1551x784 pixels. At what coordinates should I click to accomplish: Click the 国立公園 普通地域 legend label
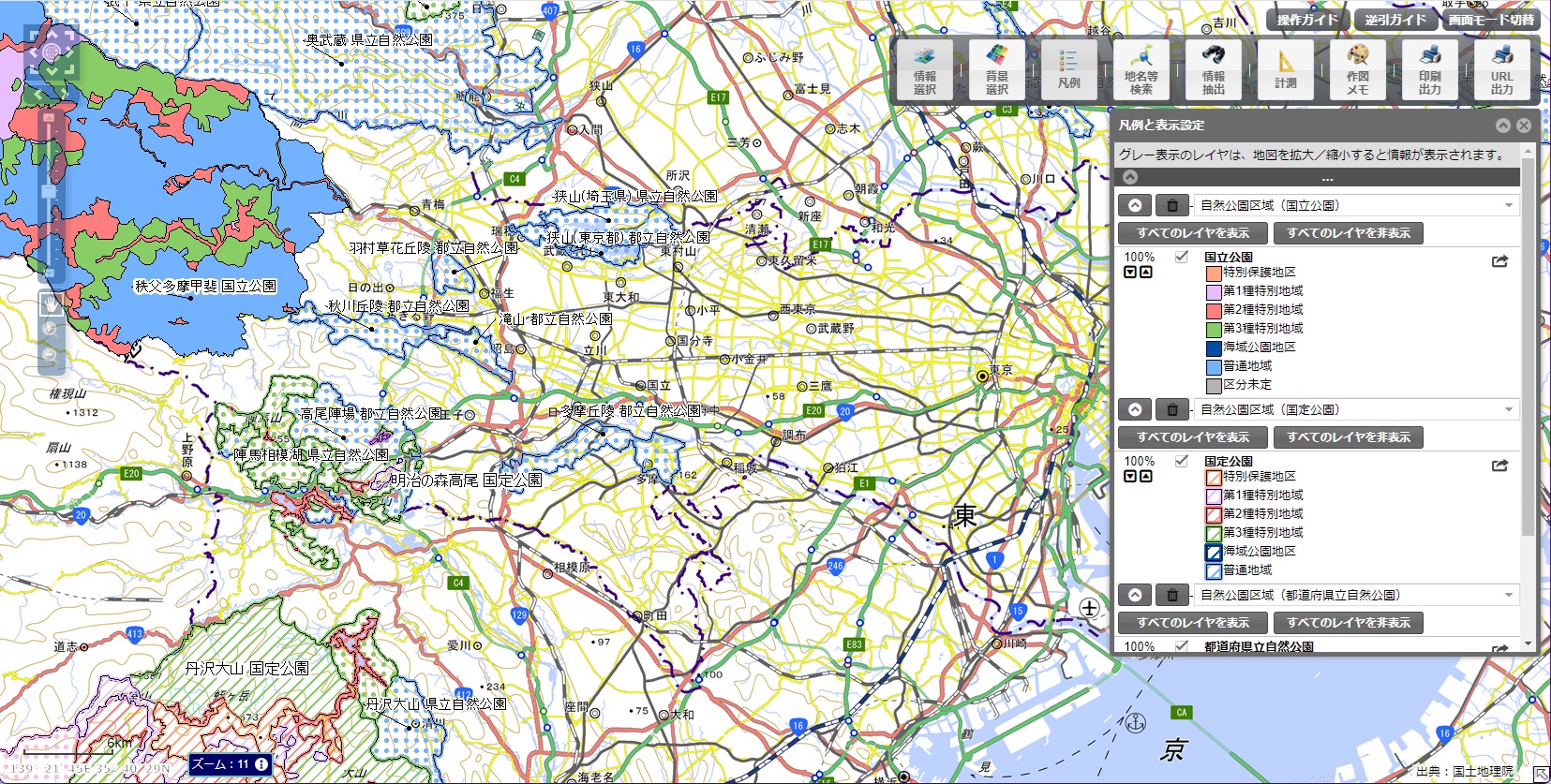(1247, 366)
